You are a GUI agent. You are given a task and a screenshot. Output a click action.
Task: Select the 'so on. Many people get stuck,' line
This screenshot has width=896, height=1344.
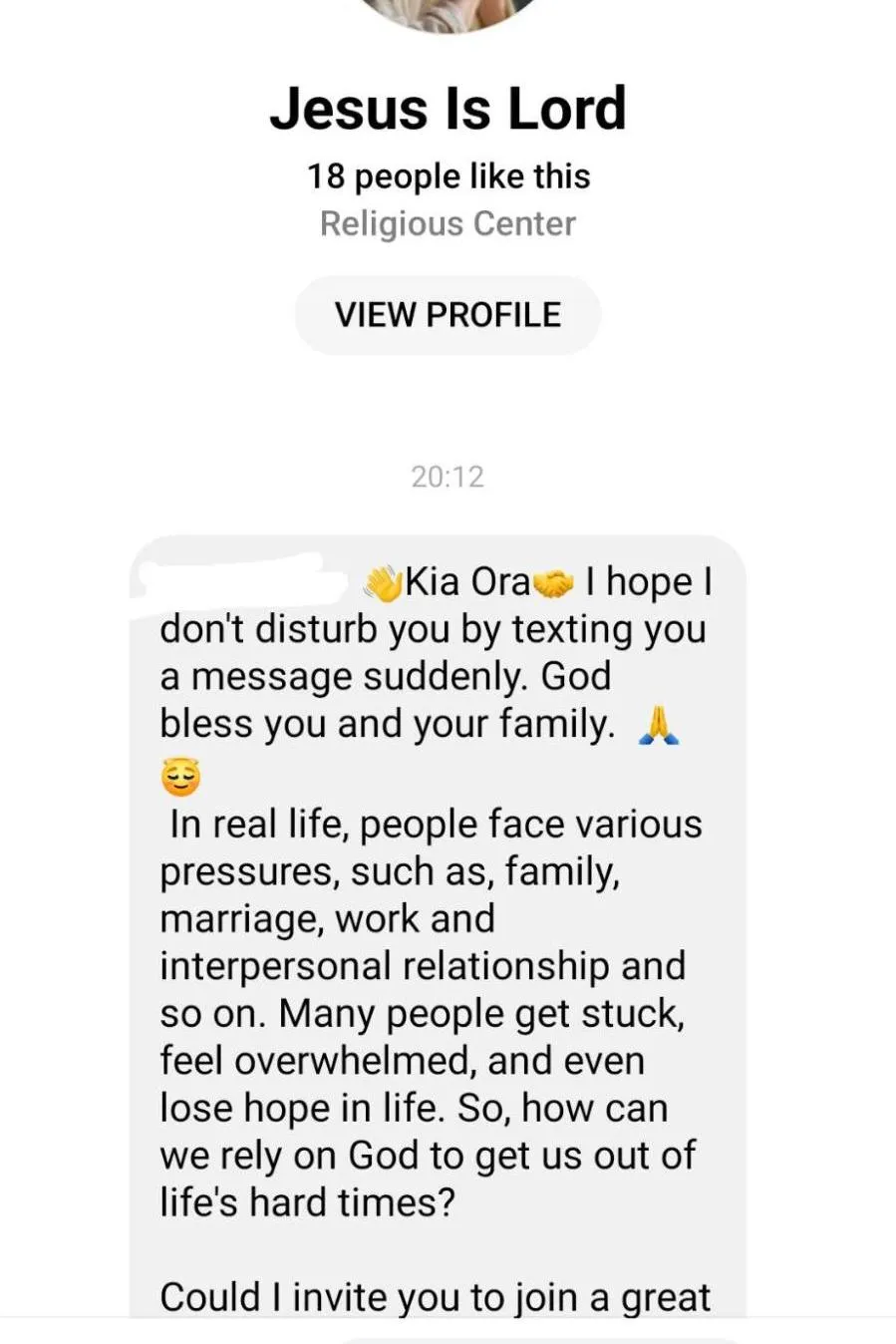coord(423,1014)
